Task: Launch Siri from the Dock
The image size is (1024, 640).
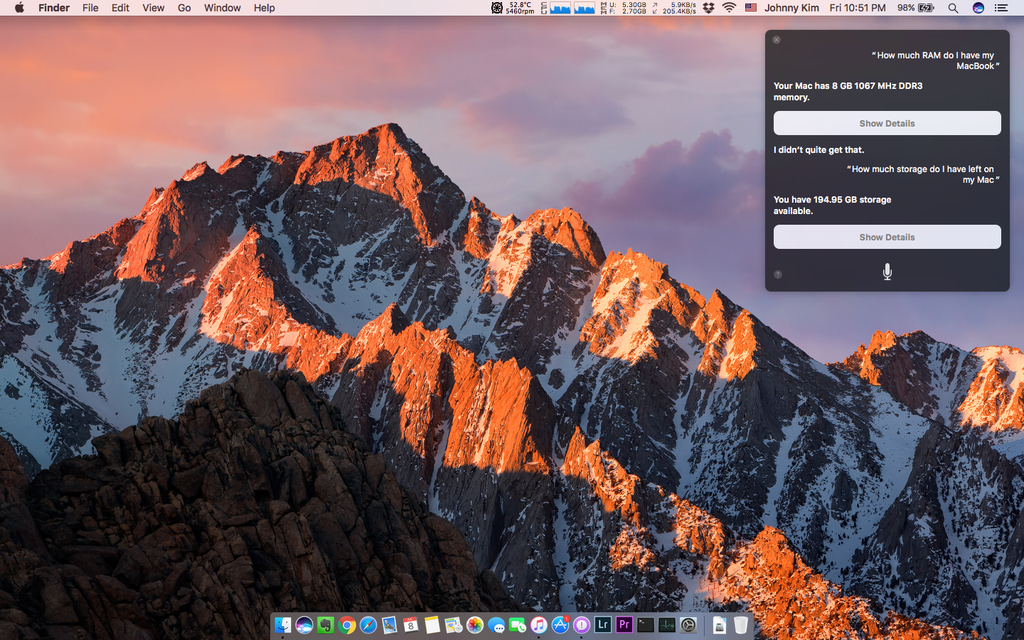Action: click(304, 625)
